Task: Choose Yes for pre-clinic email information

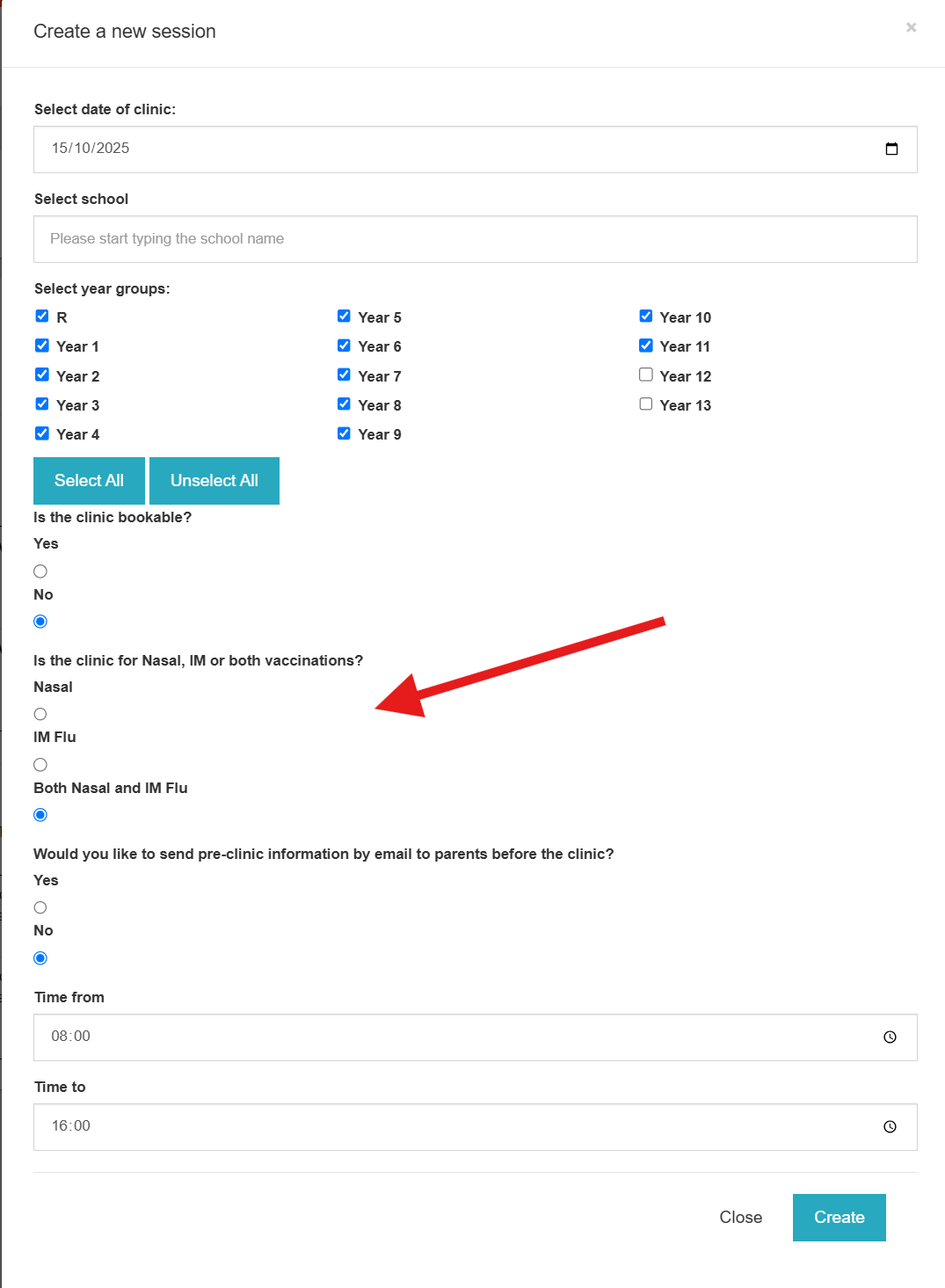Action: click(x=40, y=907)
